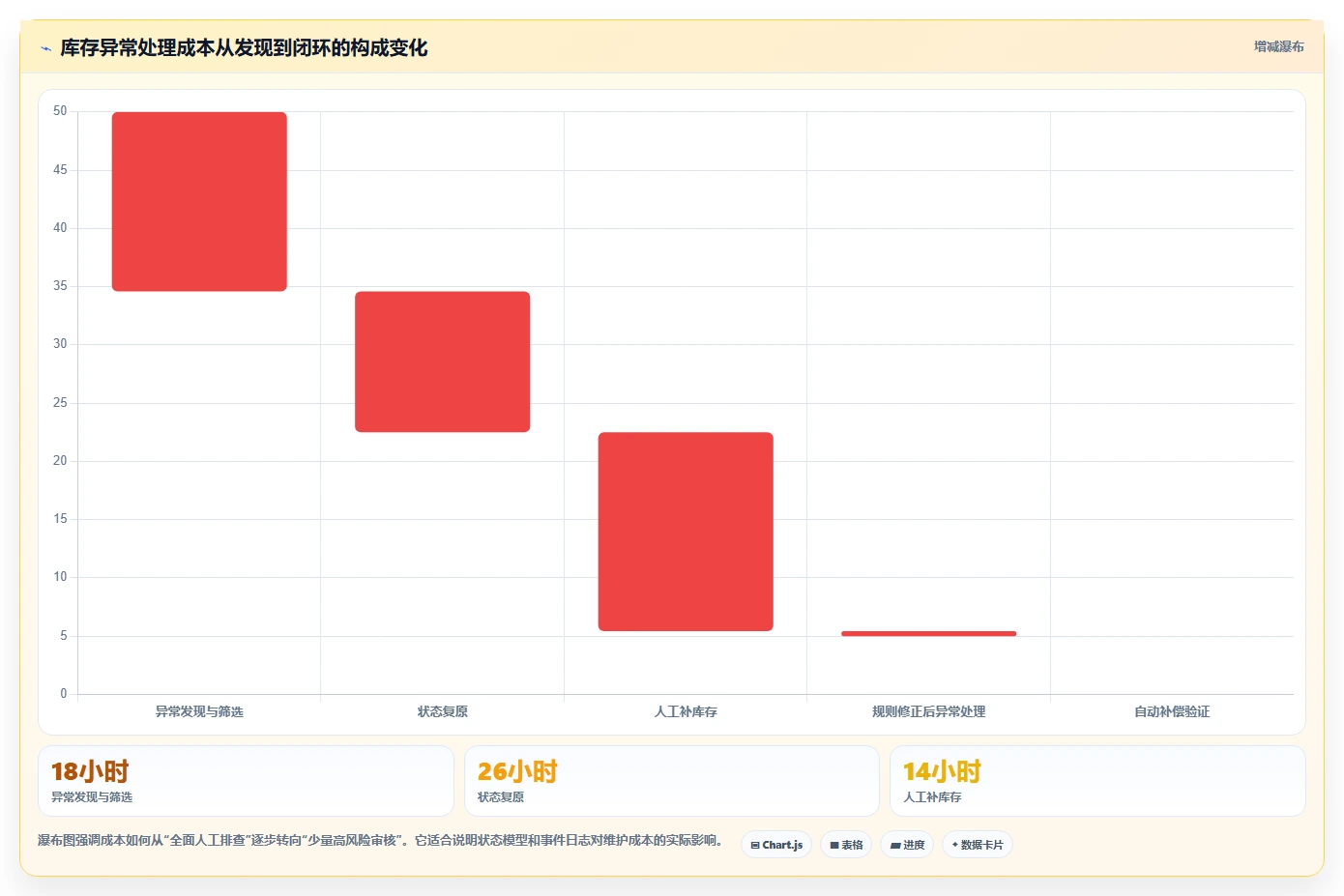The height and width of the screenshot is (896, 1344).
Task: Click the 进度 tag chip
Action: [907, 845]
